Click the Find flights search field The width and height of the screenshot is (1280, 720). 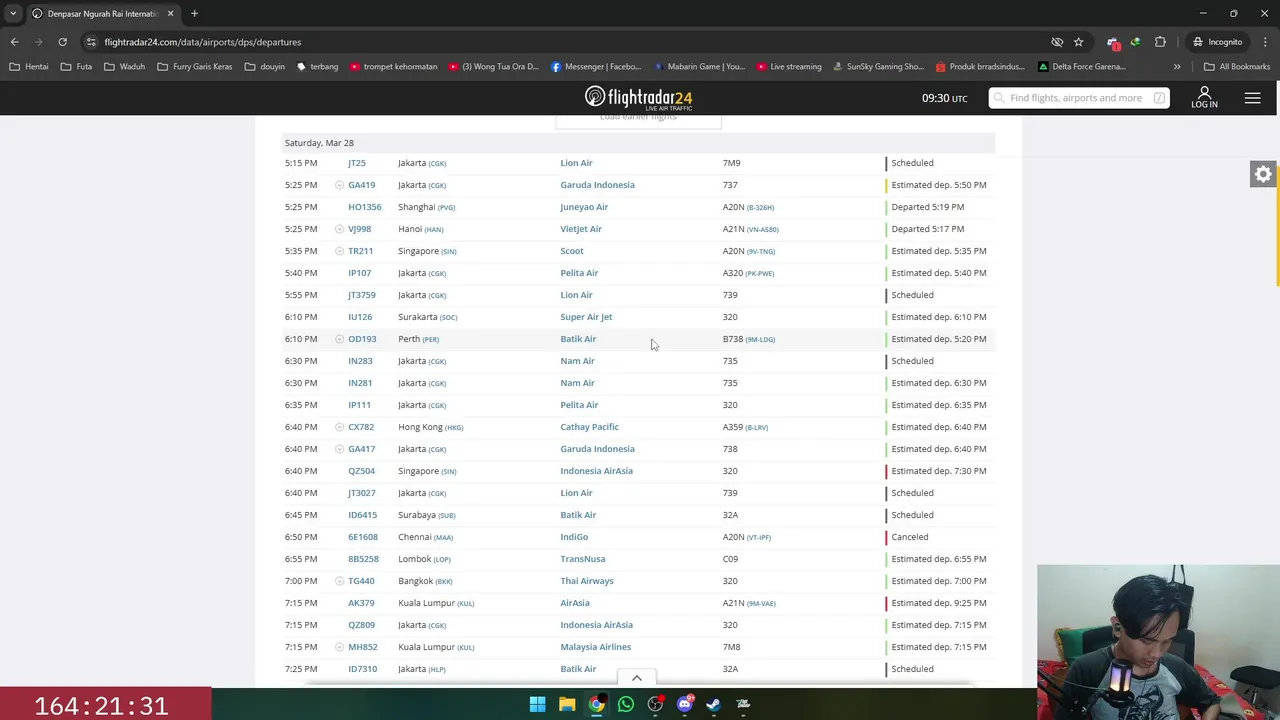[x=1079, y=98]
